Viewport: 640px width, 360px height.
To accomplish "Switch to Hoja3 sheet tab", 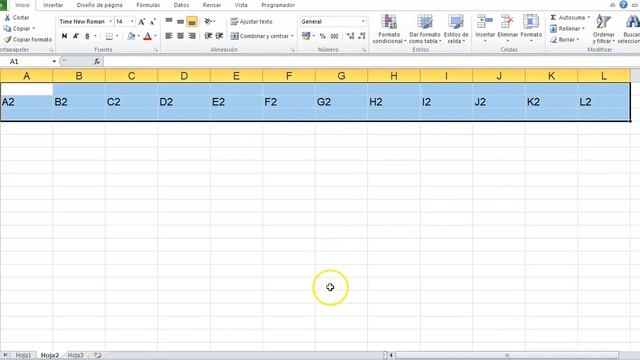I will pos(75,356).
